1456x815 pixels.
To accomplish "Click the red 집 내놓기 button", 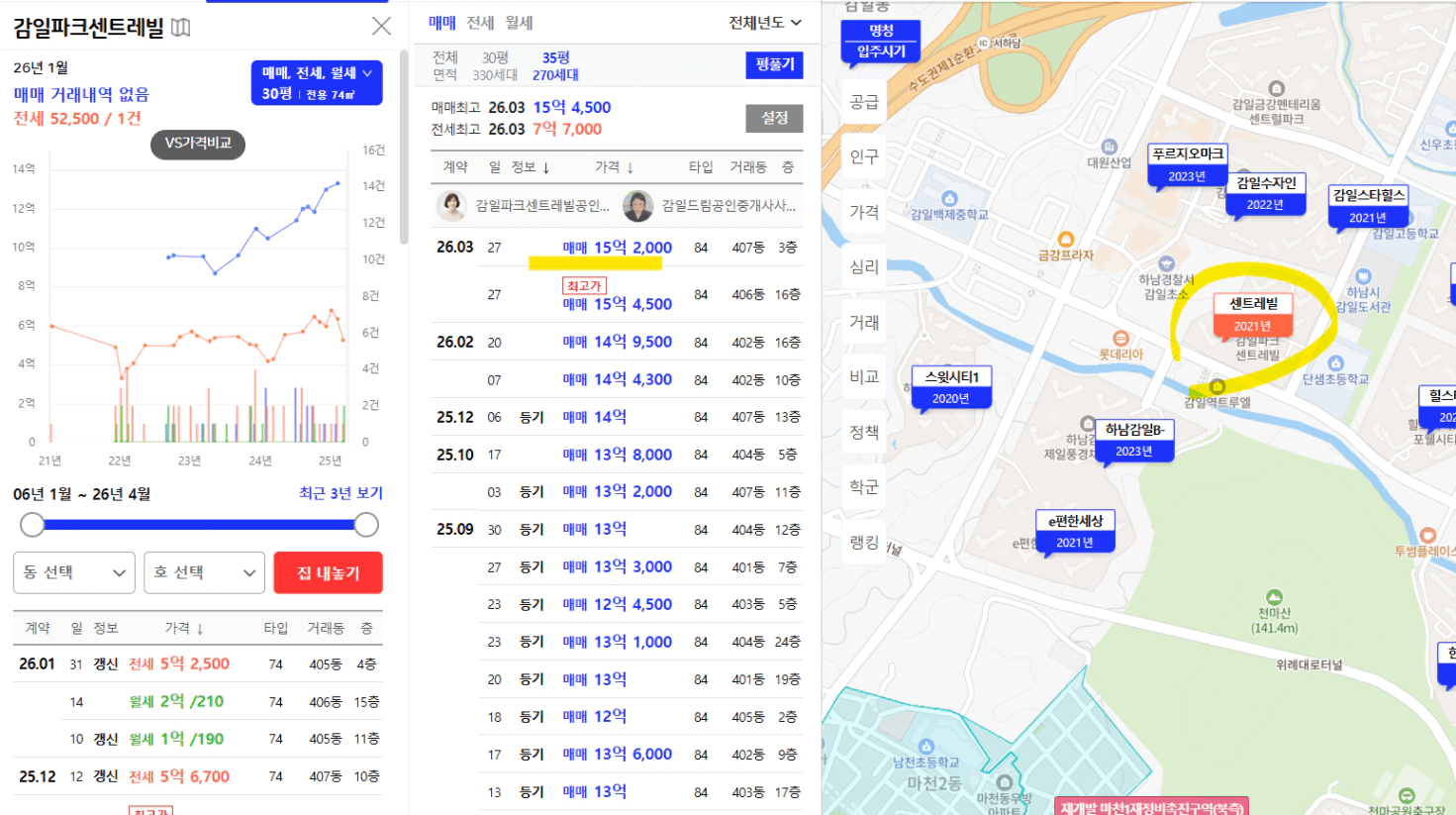I will pyautogui.click(x=329, y=572).
